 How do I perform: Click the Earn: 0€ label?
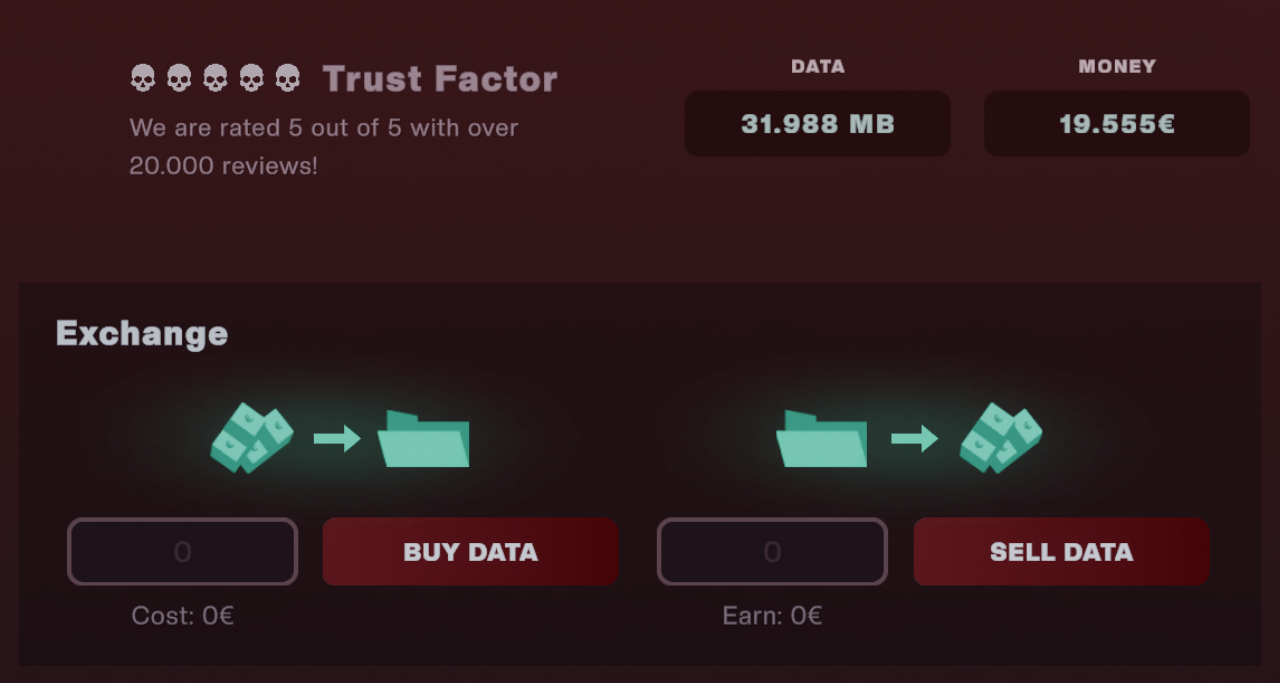[772, 615]
